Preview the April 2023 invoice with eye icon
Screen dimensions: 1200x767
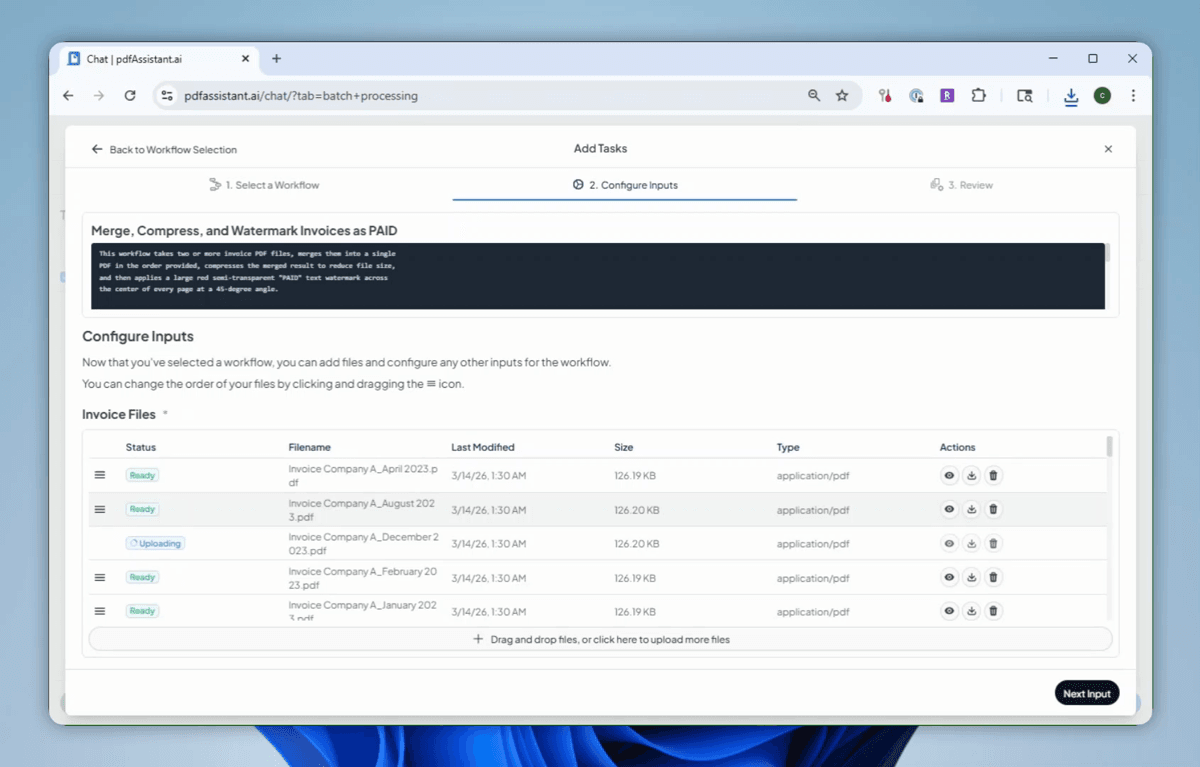tap(949, 476)
